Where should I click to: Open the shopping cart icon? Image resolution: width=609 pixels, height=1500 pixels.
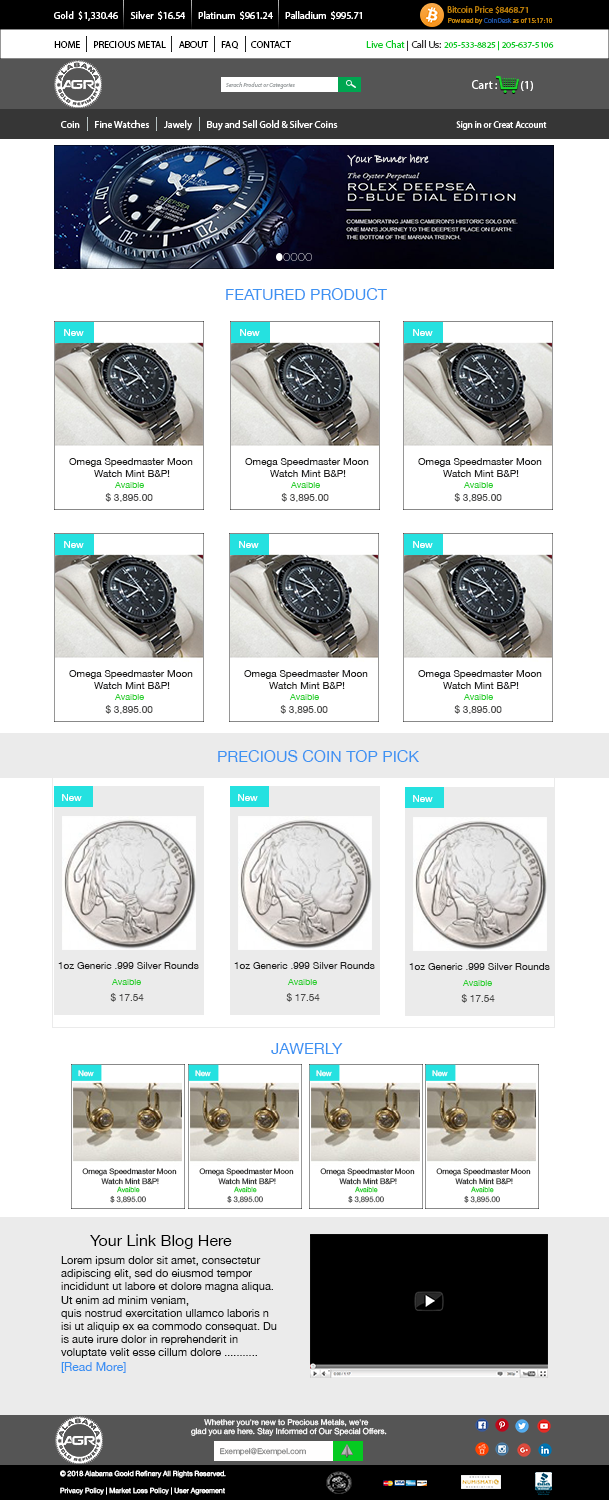[507, 85]
